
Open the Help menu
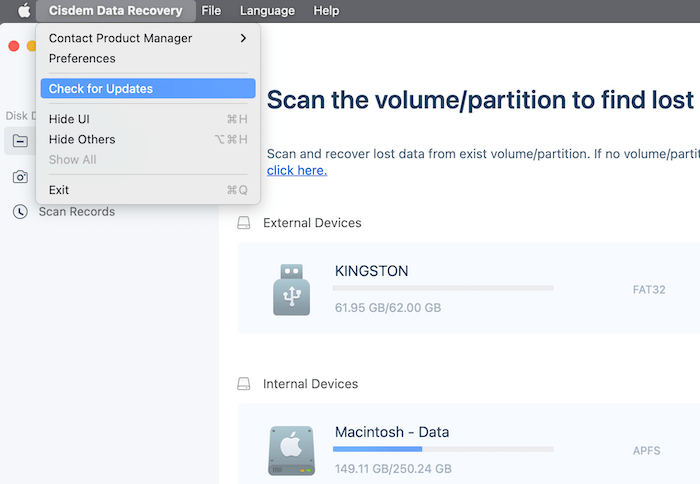pos(326,10)
